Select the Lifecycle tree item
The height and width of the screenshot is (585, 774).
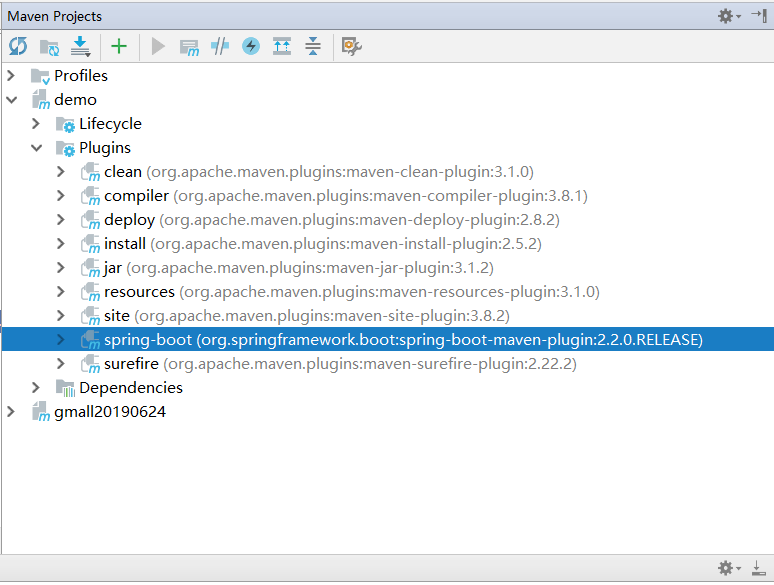click(111, 124)
